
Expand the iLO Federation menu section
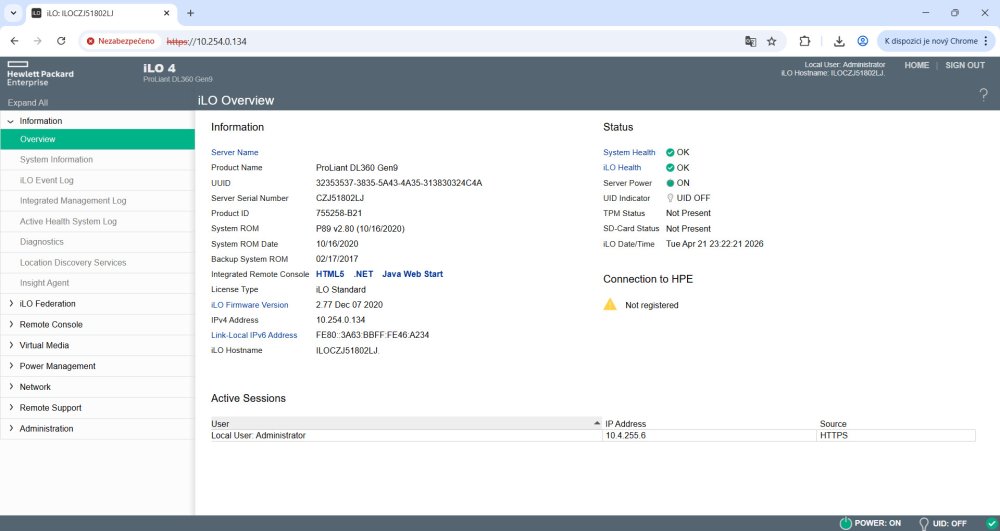[x=47, y=304]
